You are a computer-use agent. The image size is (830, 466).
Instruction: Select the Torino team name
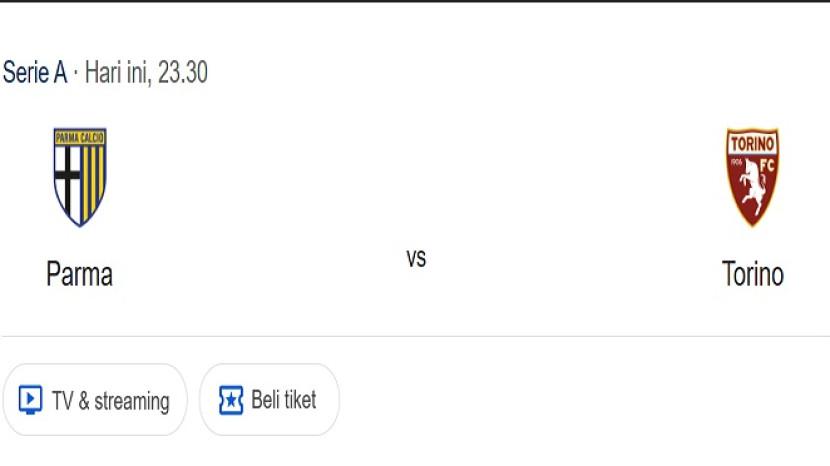pos(752,274)
